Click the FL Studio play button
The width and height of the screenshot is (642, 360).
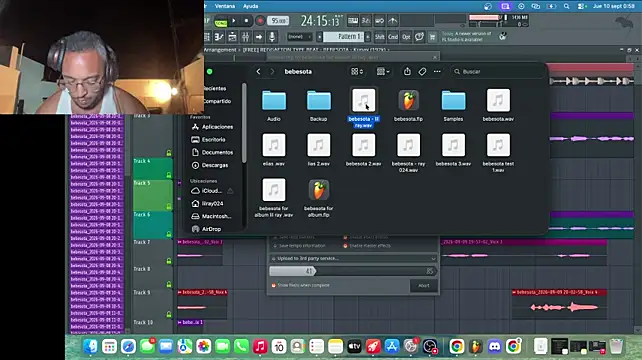click(x=234, y=20)
